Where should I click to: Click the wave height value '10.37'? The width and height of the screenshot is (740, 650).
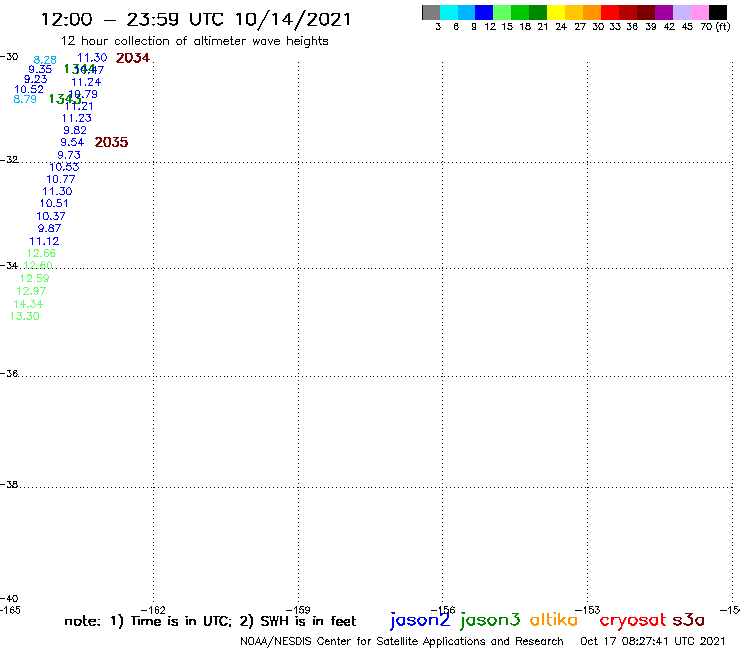tap(51, 216)
